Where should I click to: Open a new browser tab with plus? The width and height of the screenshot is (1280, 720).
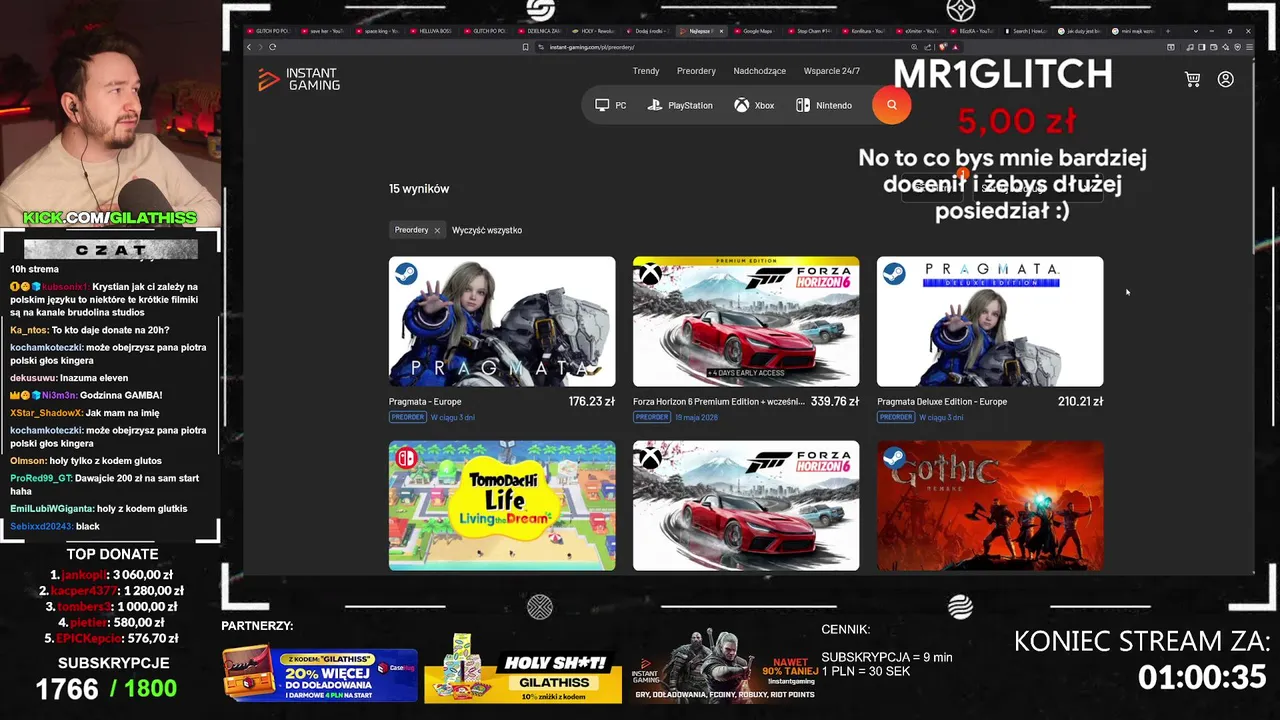1168,31
